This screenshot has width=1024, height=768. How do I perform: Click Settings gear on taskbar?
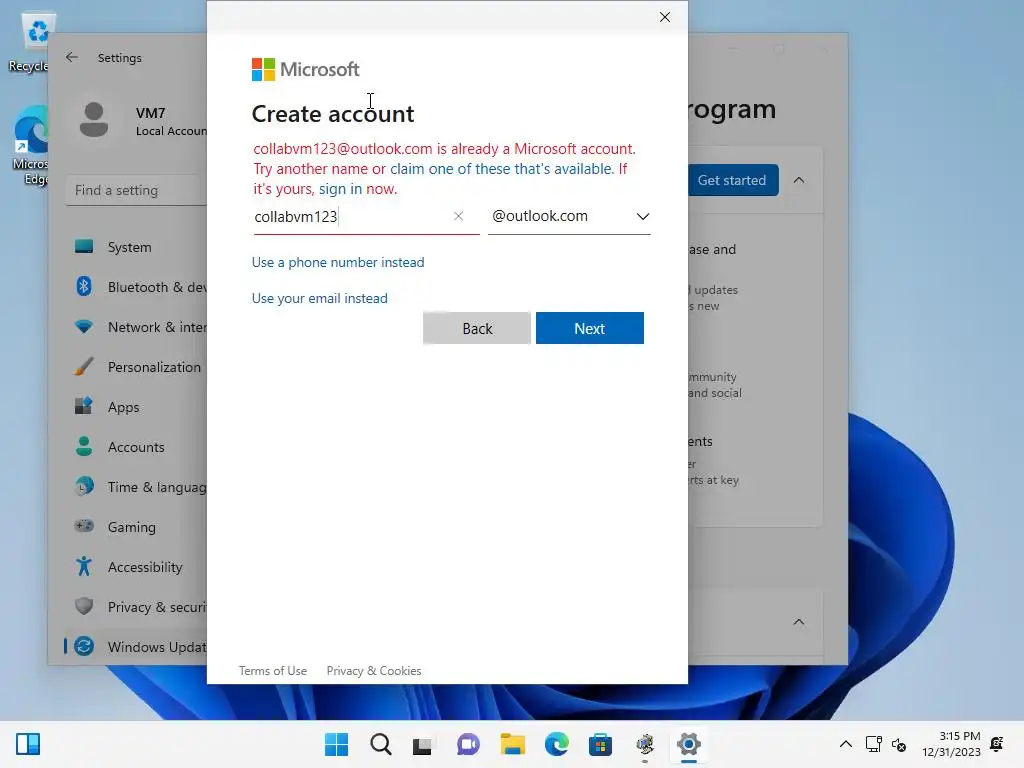tap(688, 744)
